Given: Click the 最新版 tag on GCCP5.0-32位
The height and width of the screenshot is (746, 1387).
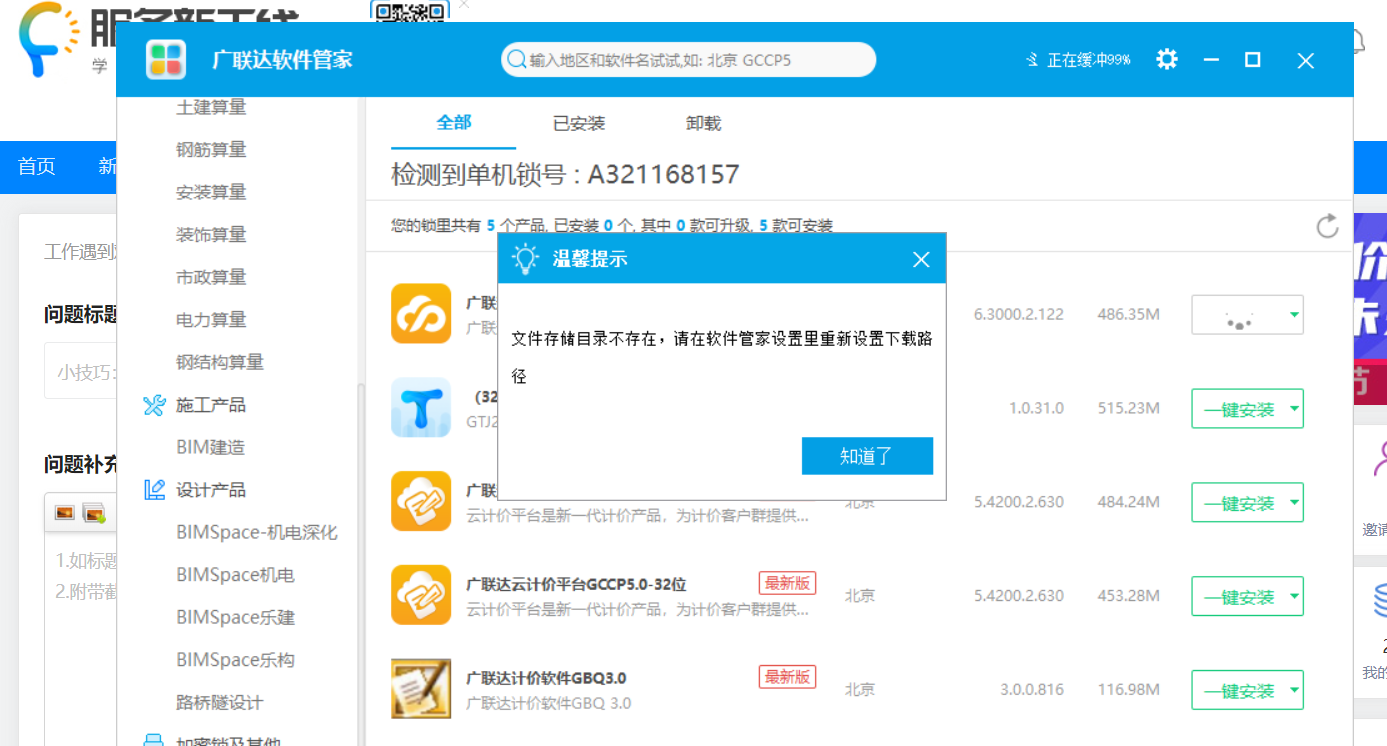Looking at the screenshot, I should point(787,583).
